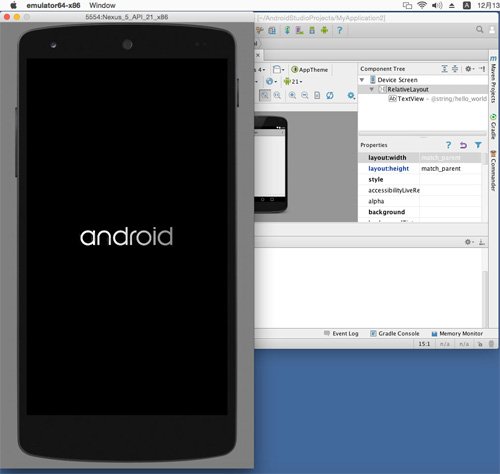This screenshot has width=500, height=474.
Task: Open the Apple menu
Action: pyautogui.click(x=13, y=5)
